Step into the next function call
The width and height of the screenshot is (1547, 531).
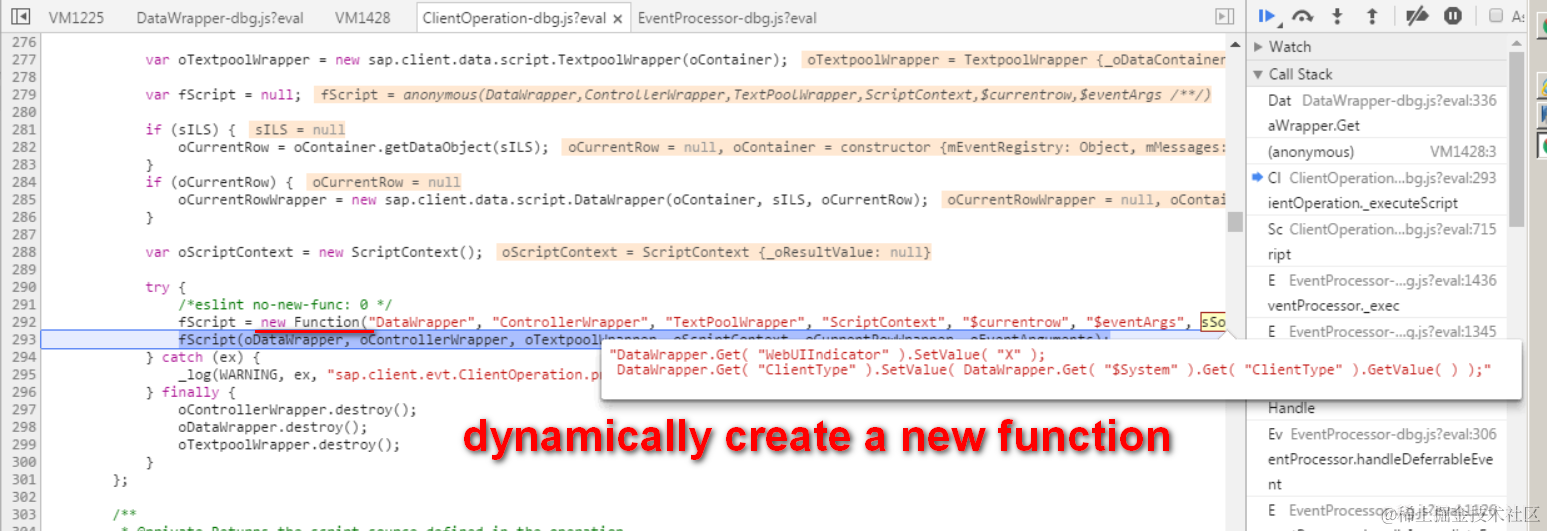1337,16
